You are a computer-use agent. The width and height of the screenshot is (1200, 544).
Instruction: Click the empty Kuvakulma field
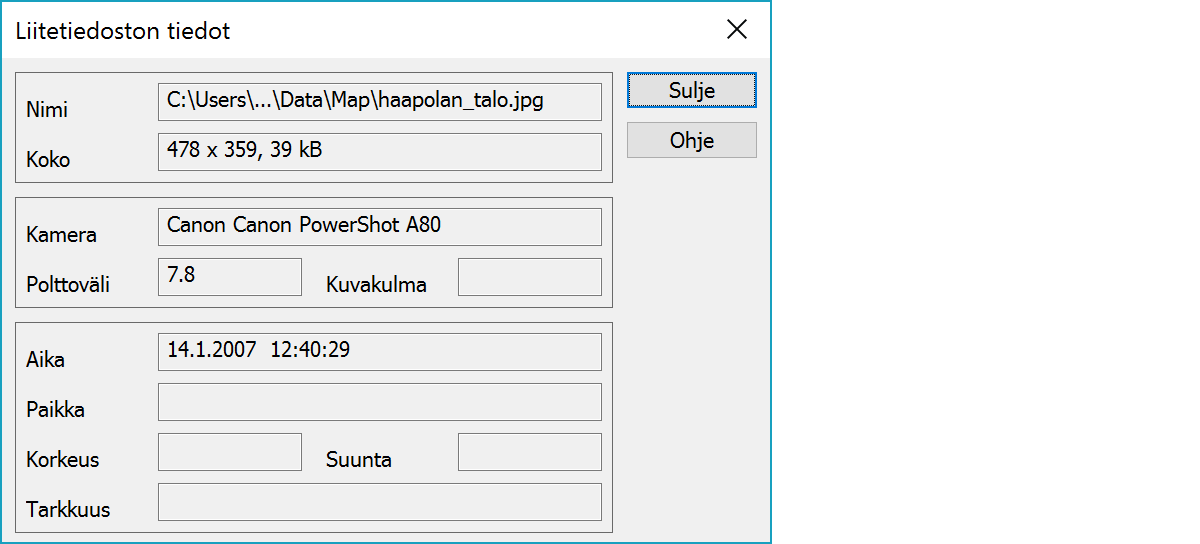tap(529, 277)
